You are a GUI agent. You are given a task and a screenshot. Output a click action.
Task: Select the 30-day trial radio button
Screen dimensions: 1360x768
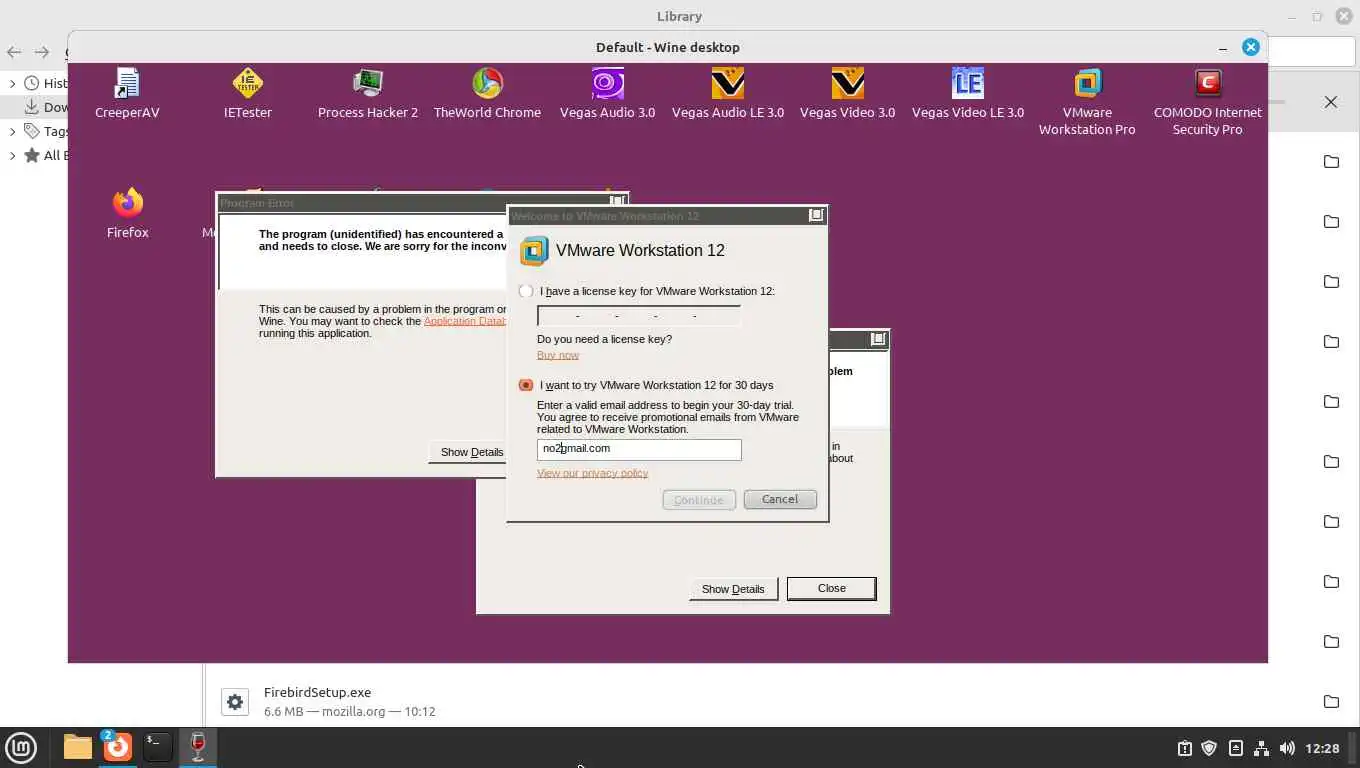(x=526, y=385)
